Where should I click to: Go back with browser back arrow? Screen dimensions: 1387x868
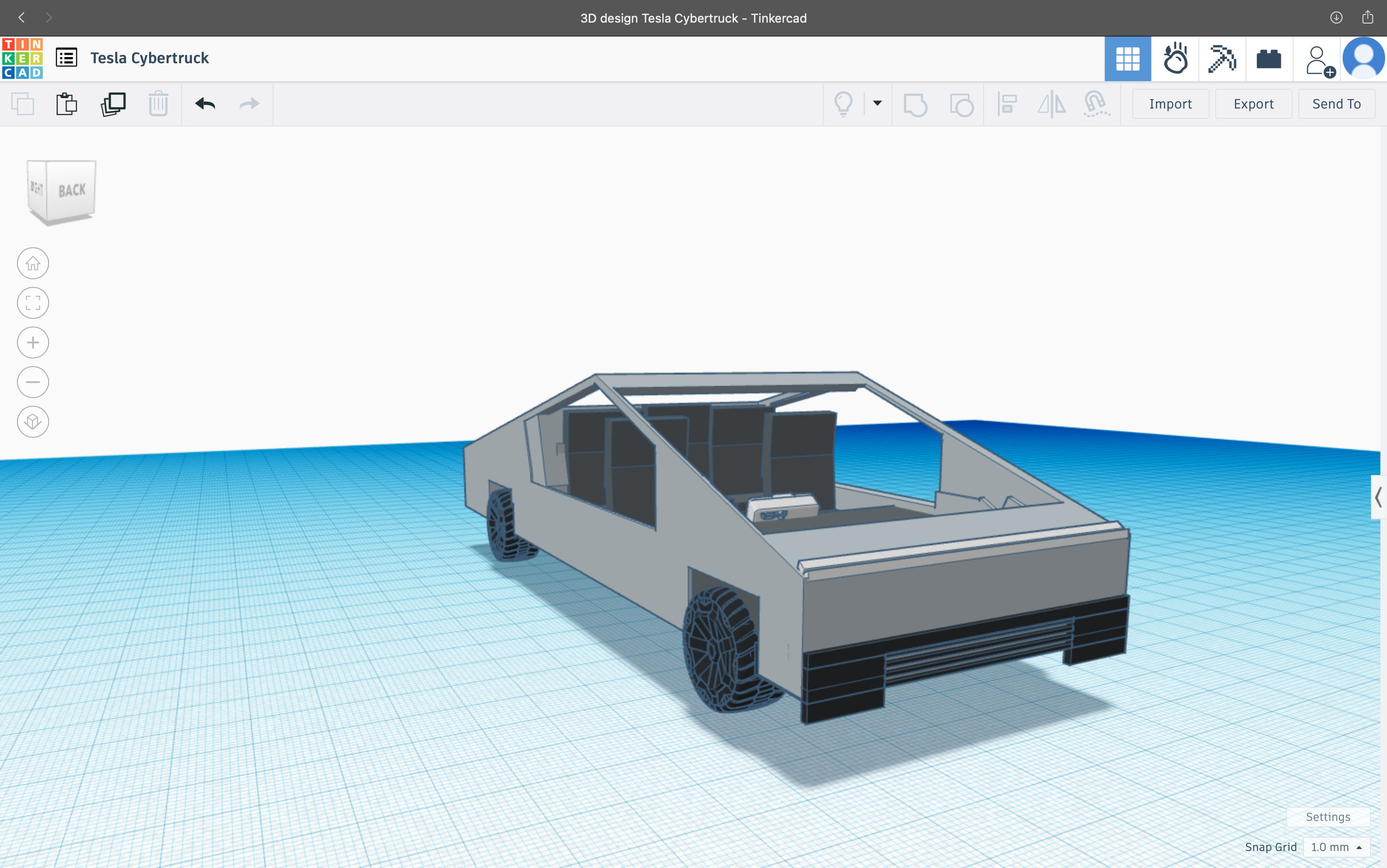click(x=22, y=18)
